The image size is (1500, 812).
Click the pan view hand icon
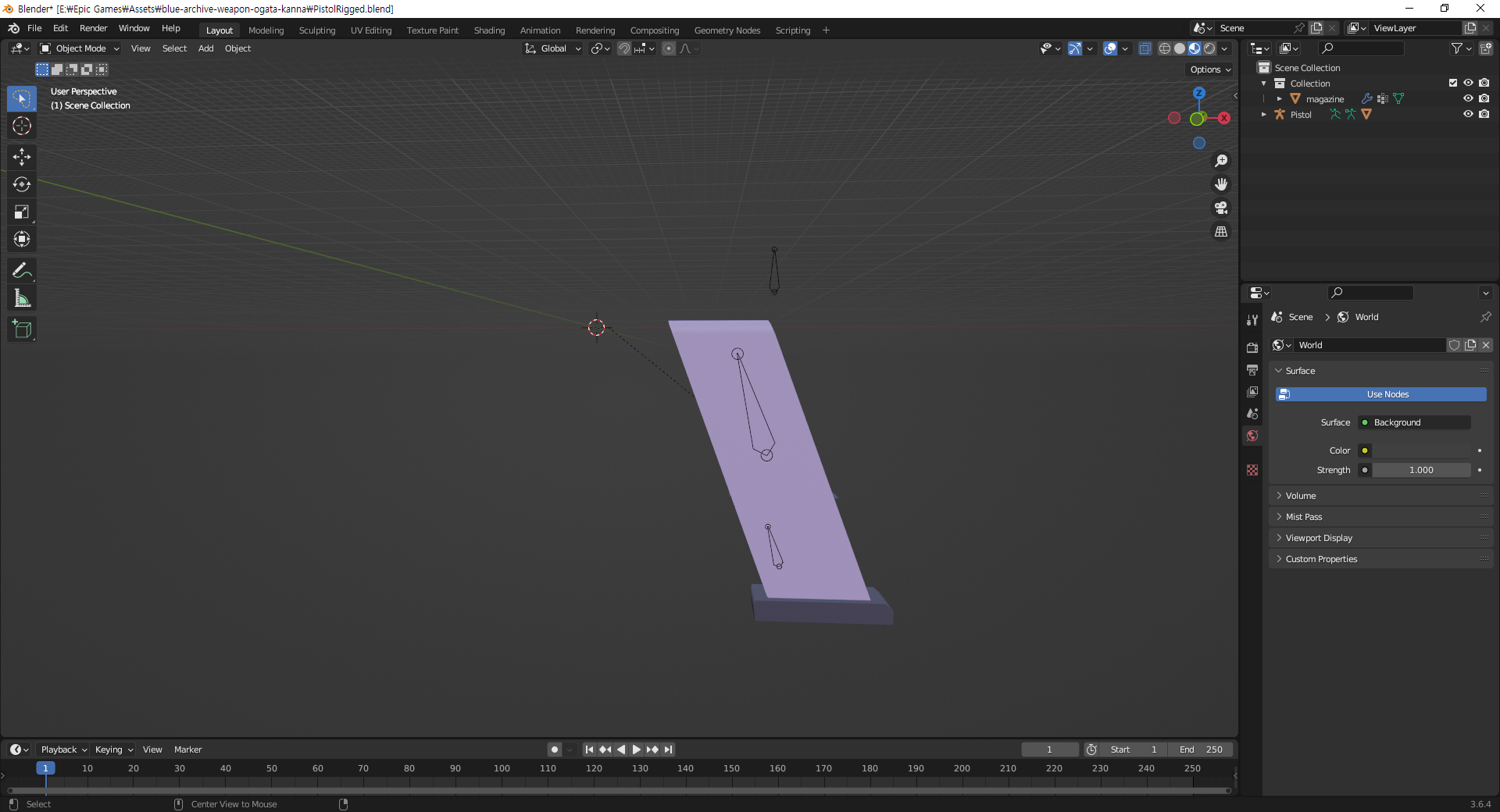pos(1221,184)
